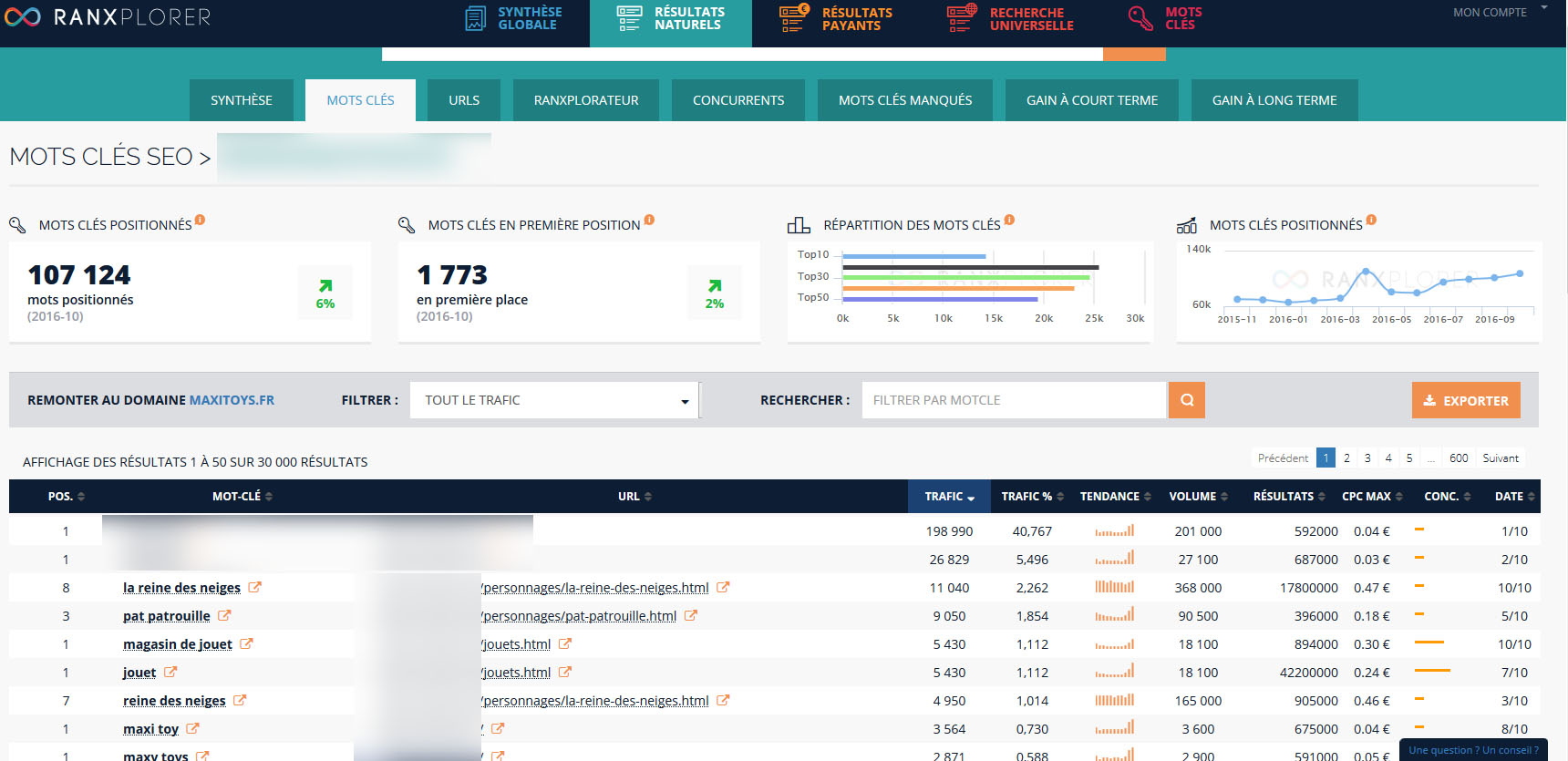The image size is (1568, 761).
Task: Sort table by Pos. column
Action: pyautogui.click(x=66, y=497)
